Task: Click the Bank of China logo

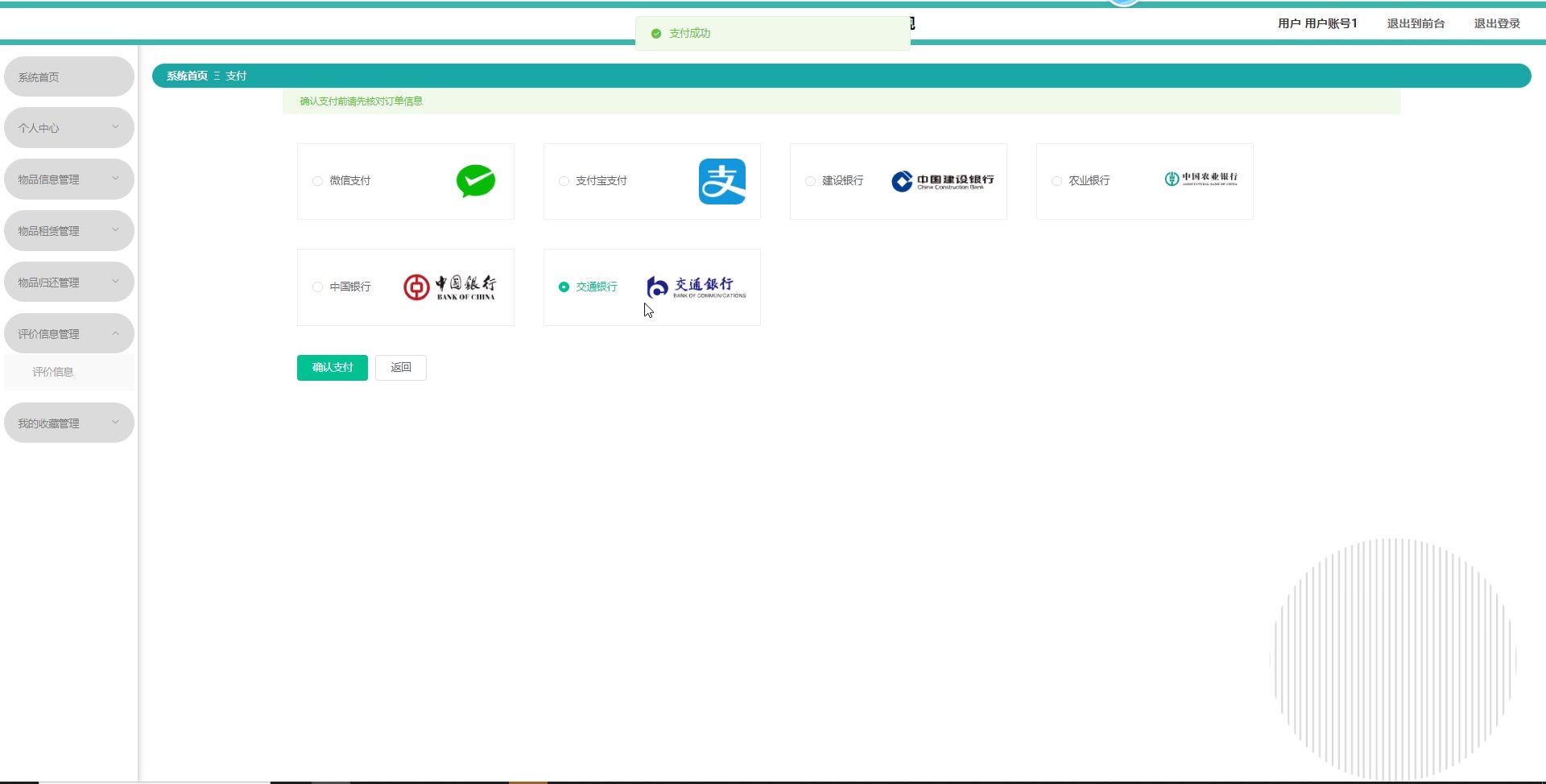Action: coord(450,287)
